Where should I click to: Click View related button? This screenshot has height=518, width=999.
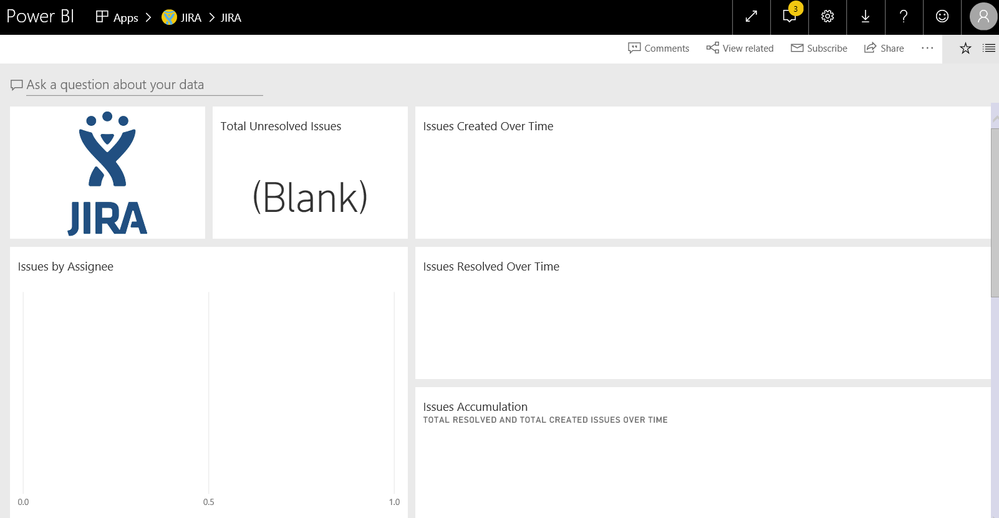point(740,48)
